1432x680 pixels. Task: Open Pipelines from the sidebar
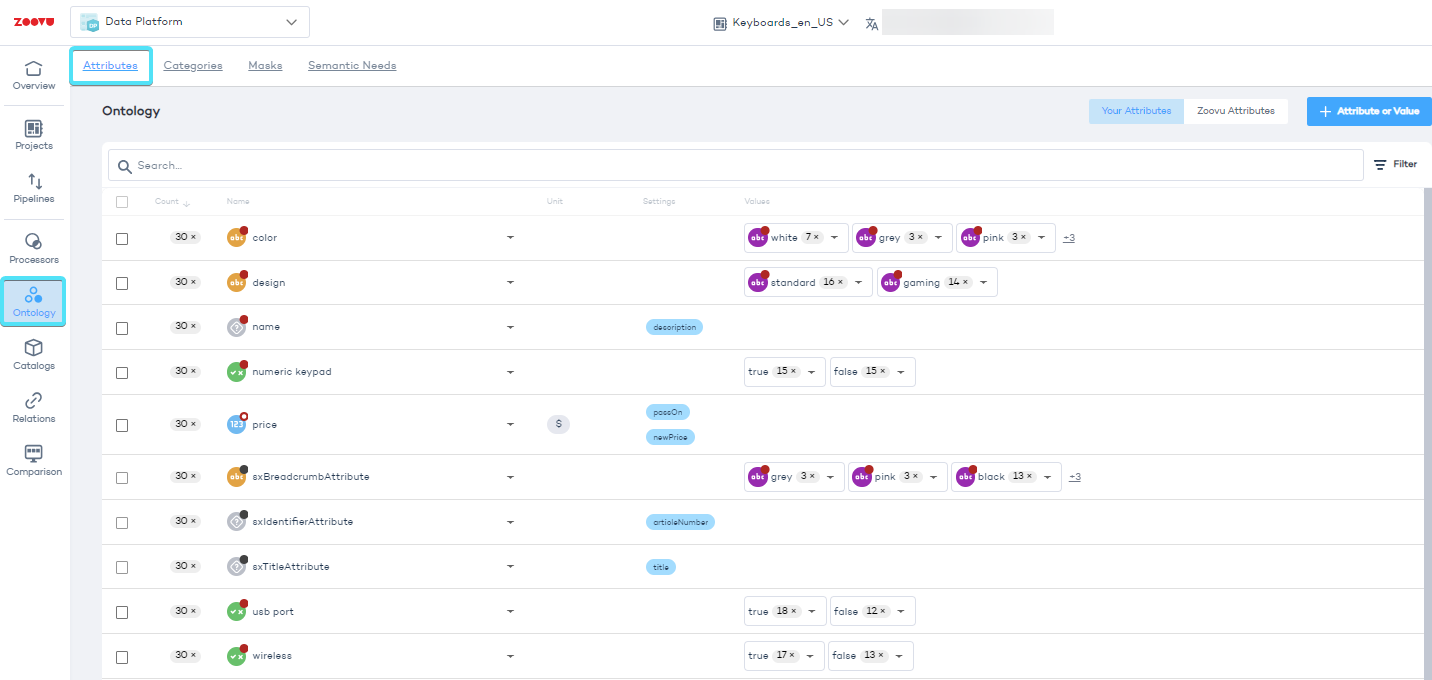click(34, 188)
